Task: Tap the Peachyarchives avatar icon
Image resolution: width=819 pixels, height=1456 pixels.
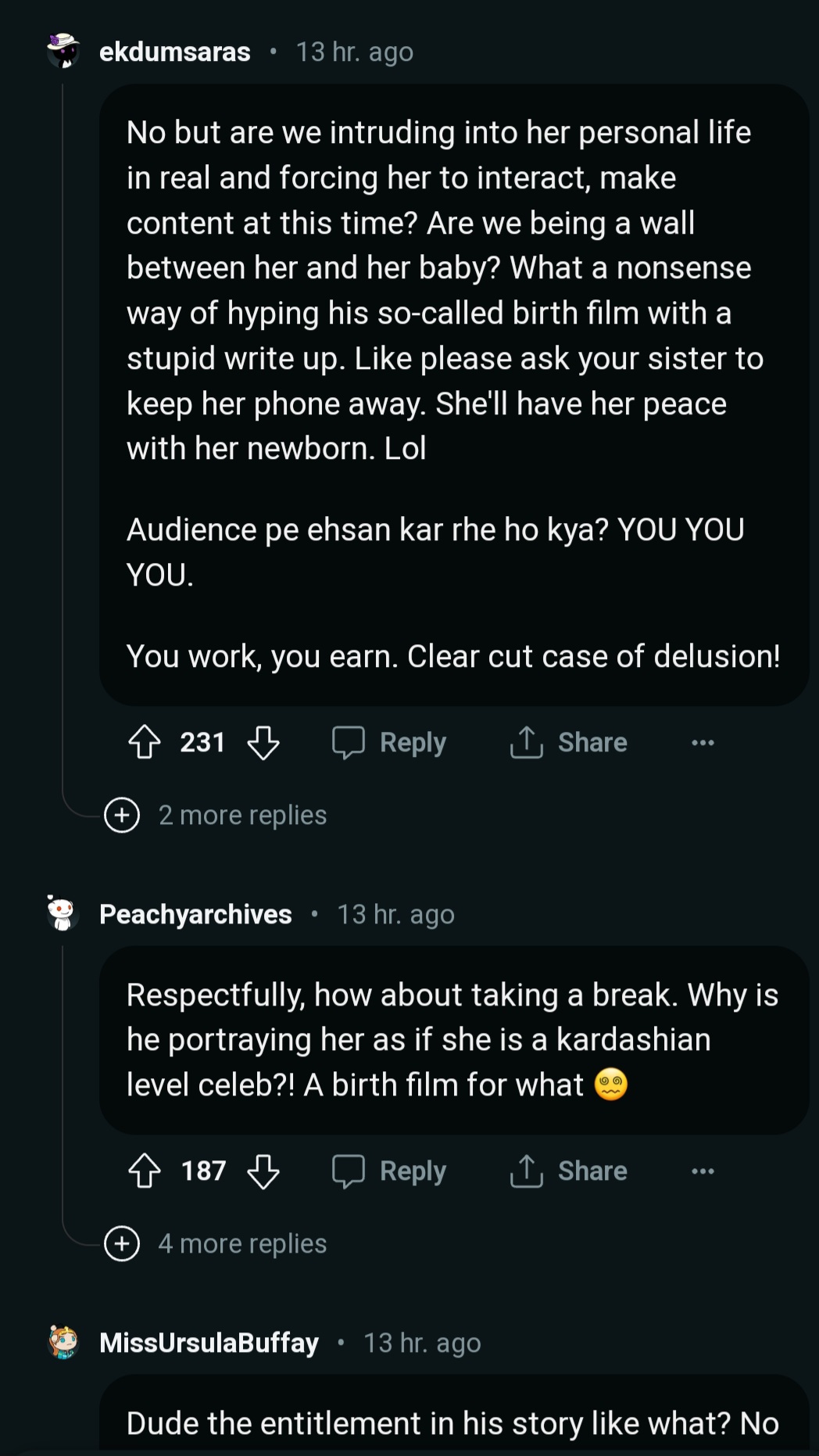Action: tap(62, 913)
